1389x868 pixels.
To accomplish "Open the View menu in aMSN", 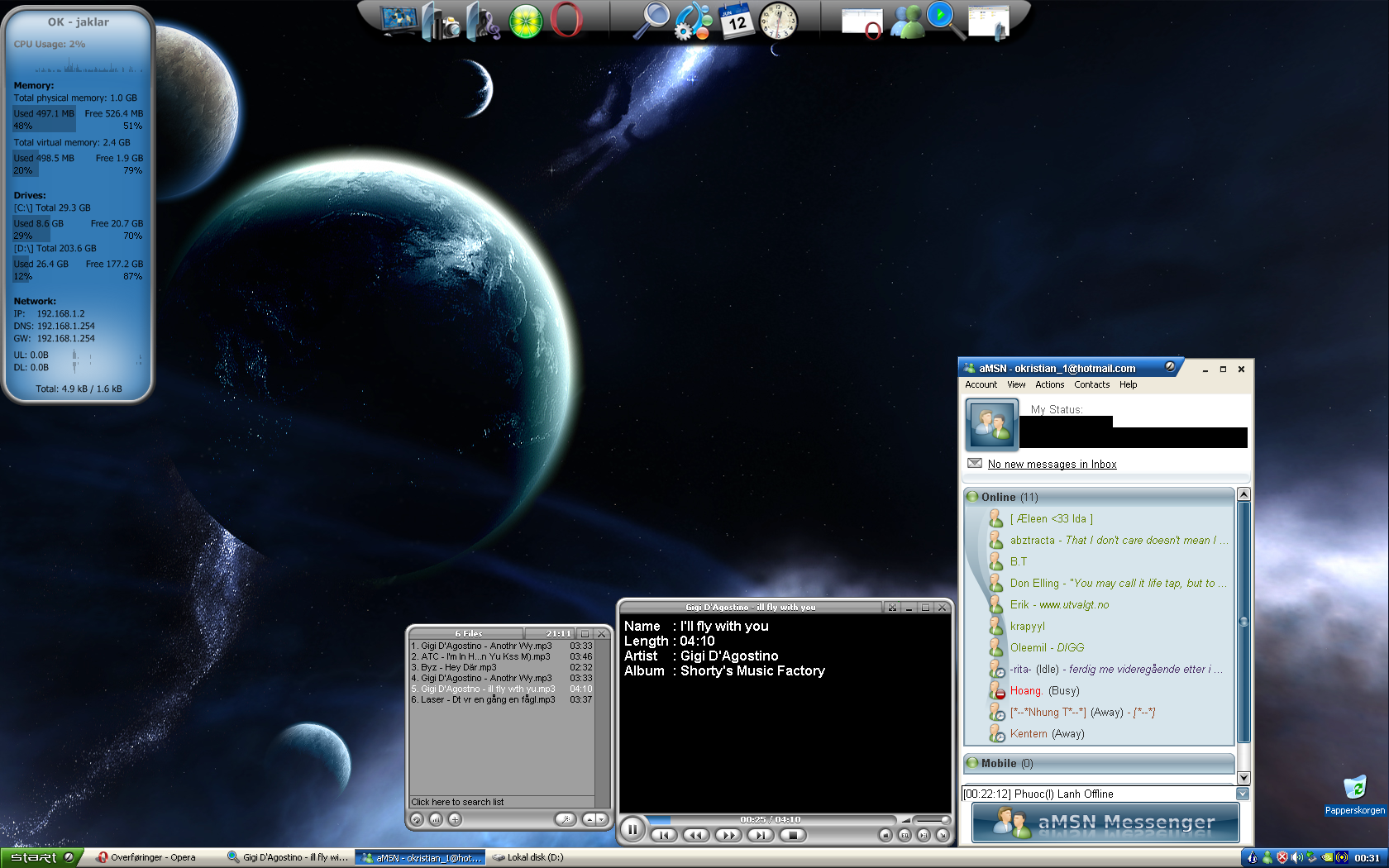I will click(1016, 384).
